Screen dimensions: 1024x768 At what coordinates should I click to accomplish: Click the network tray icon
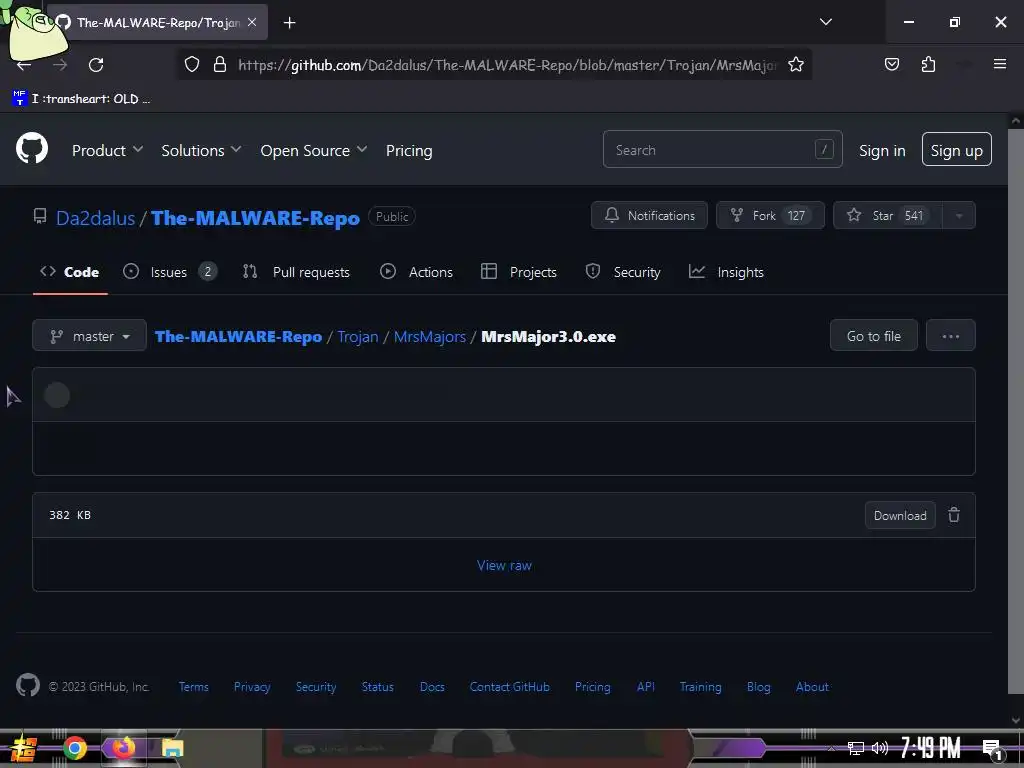pos(856,748)
